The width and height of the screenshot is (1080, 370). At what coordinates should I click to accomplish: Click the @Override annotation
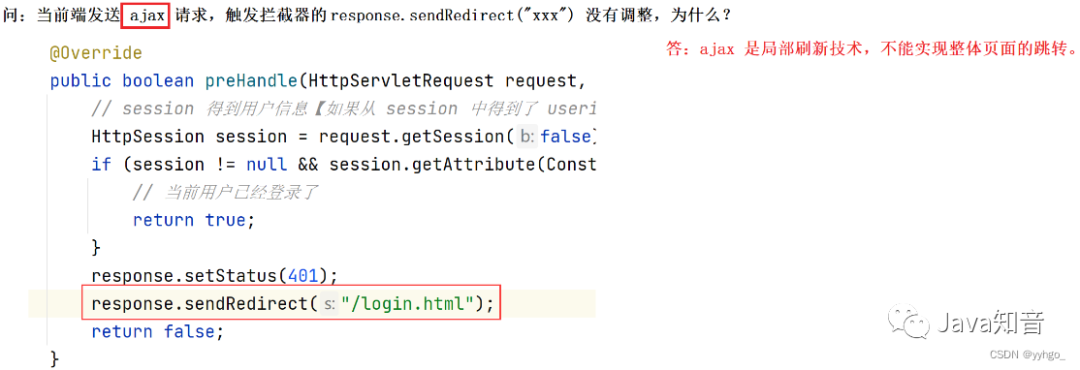[96, 53]
